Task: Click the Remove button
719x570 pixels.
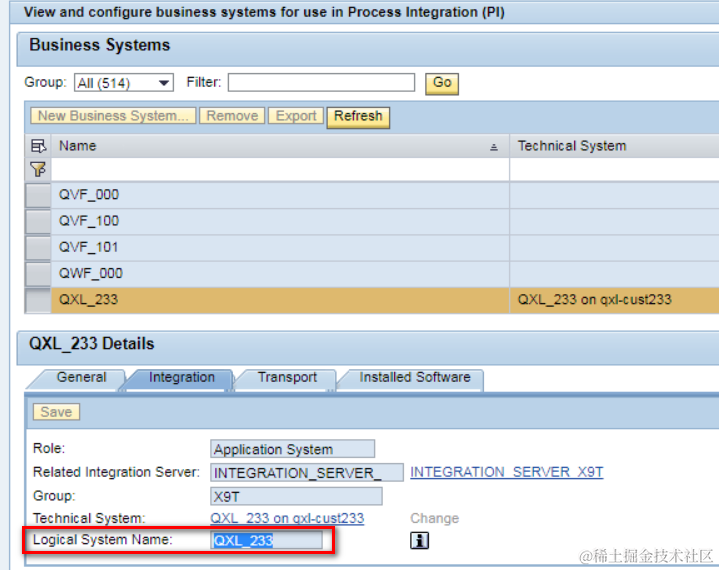Action: (232, 116)
